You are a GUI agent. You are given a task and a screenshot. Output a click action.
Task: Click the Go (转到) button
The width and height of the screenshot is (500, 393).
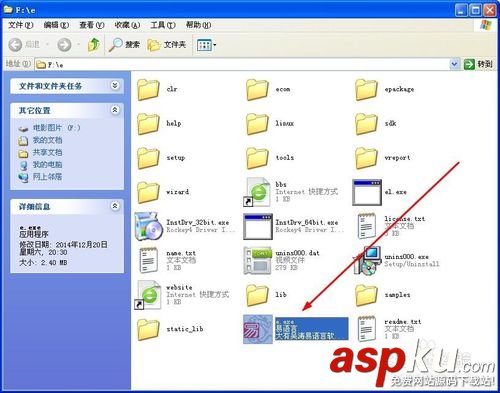pyautogui.click(x=478, y=64)
